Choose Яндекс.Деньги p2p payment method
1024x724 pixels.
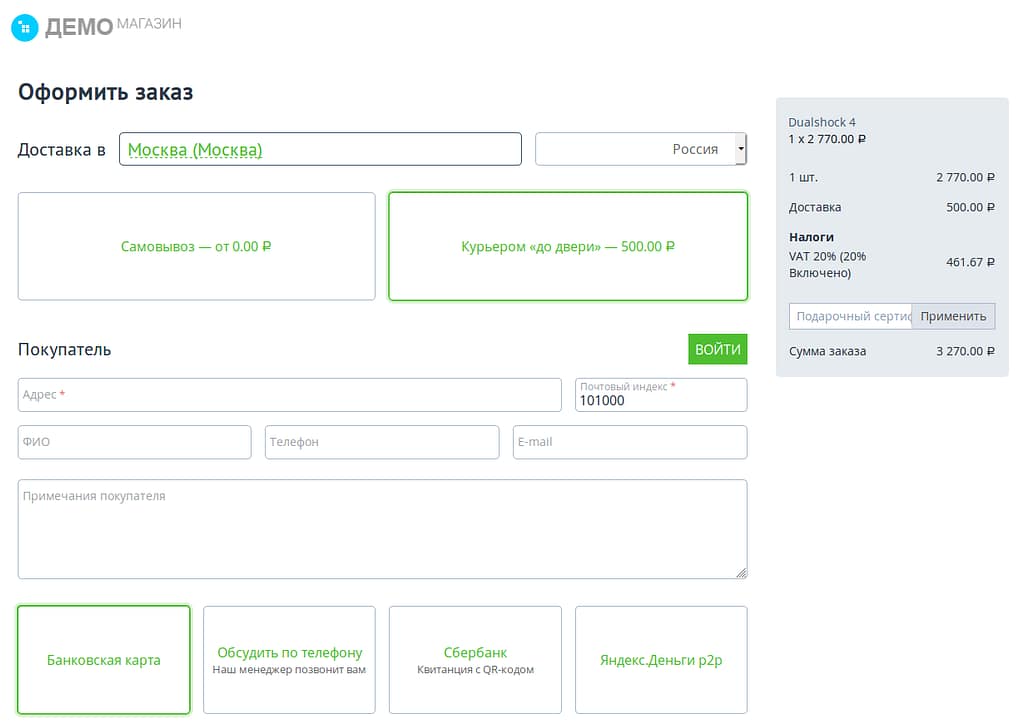(x=660, y=660)
